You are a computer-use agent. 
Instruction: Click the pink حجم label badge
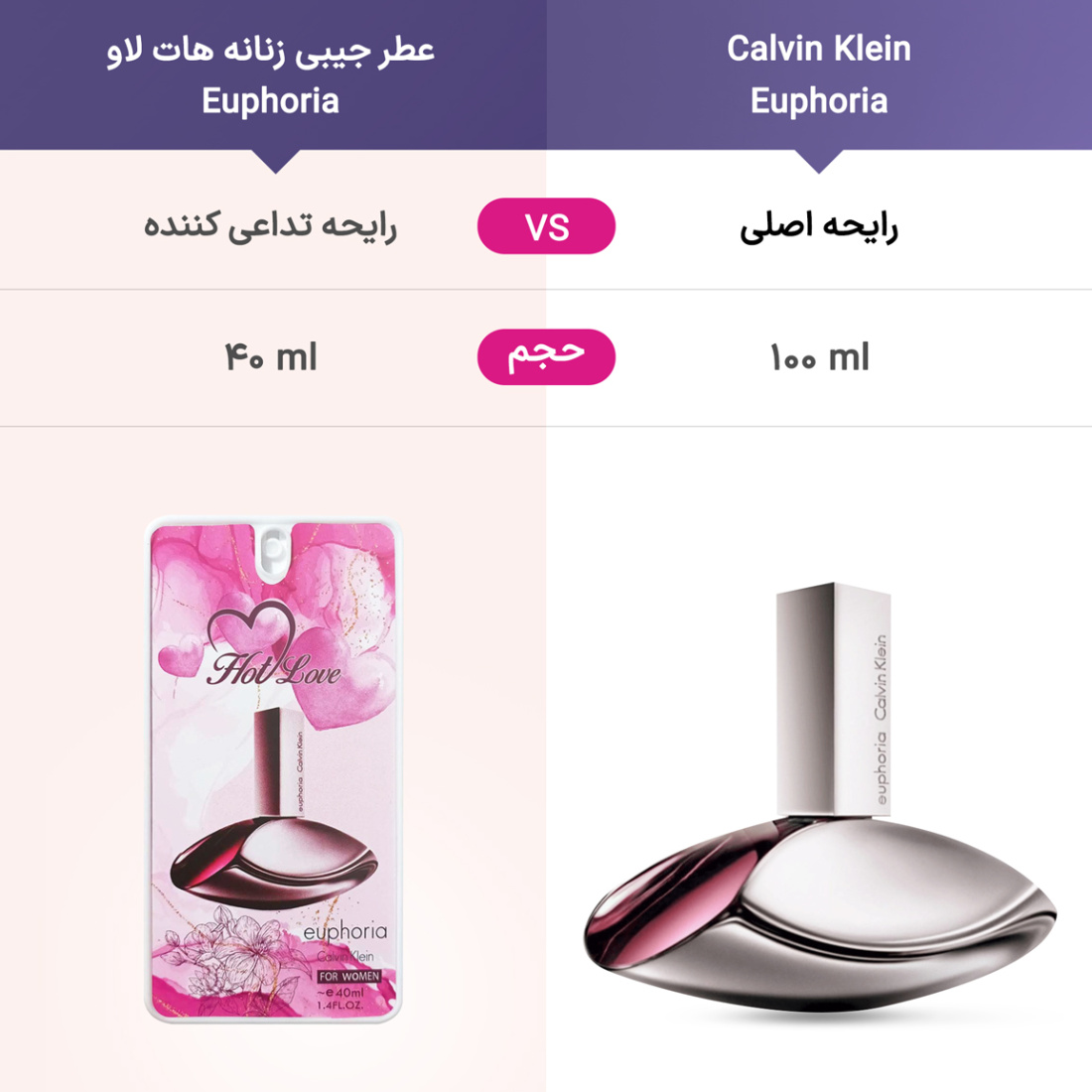546,356
